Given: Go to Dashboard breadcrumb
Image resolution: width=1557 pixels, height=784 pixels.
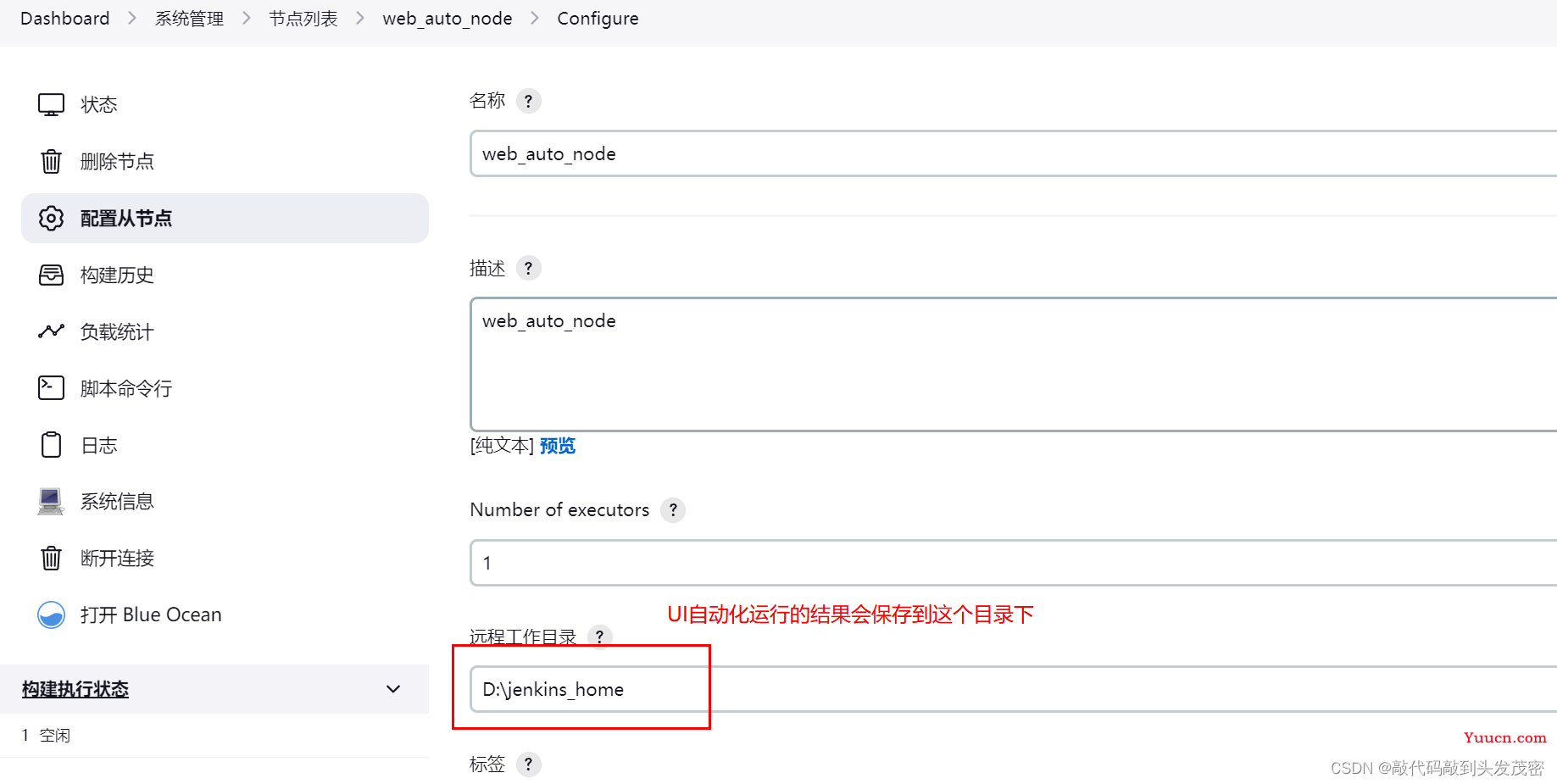Looking at the screenshot, I should point(65,19).
